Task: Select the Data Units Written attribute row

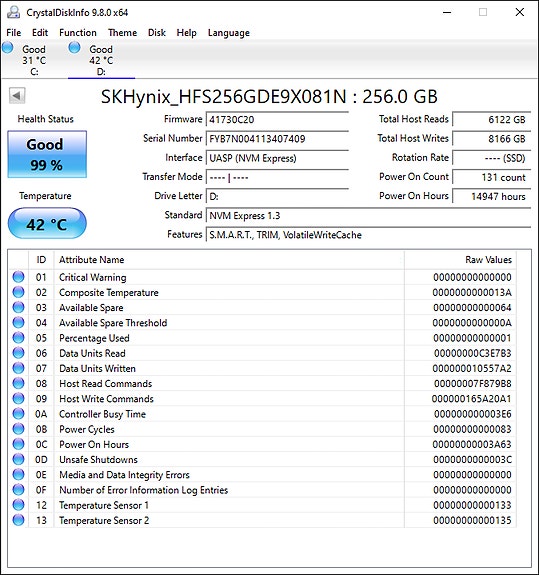Action: point(262,368)
